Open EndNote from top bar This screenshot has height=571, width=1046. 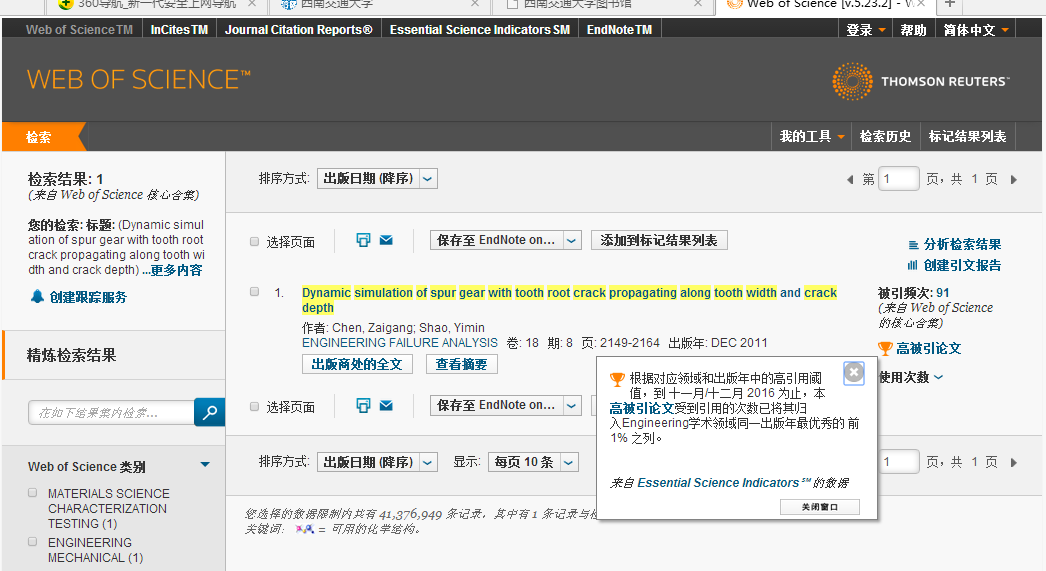click(619, 30)
